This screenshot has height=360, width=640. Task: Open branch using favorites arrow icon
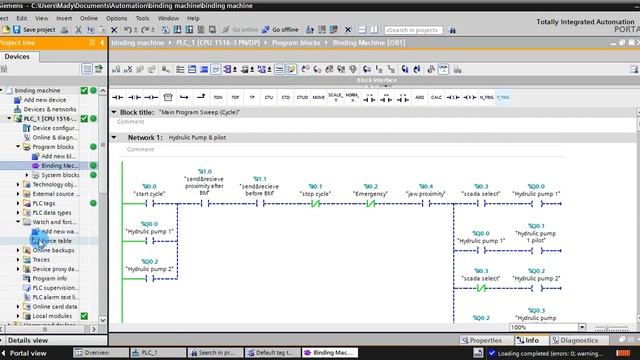pyautogui.click(x=184, y=98)
